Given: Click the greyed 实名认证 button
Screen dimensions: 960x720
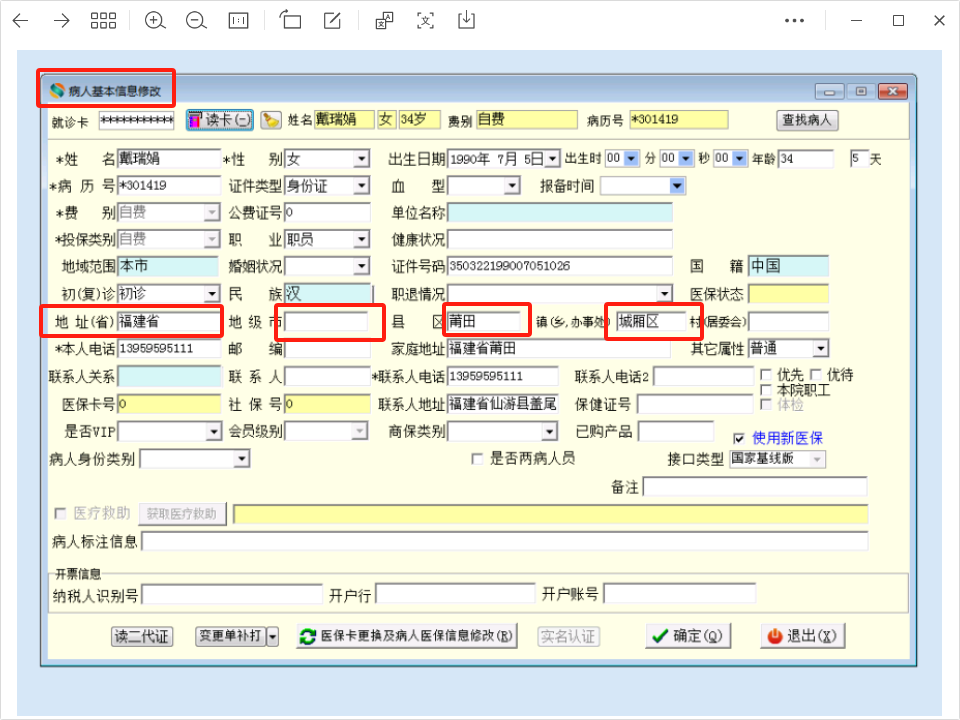Looking at the screenshot, I should 568,637.
